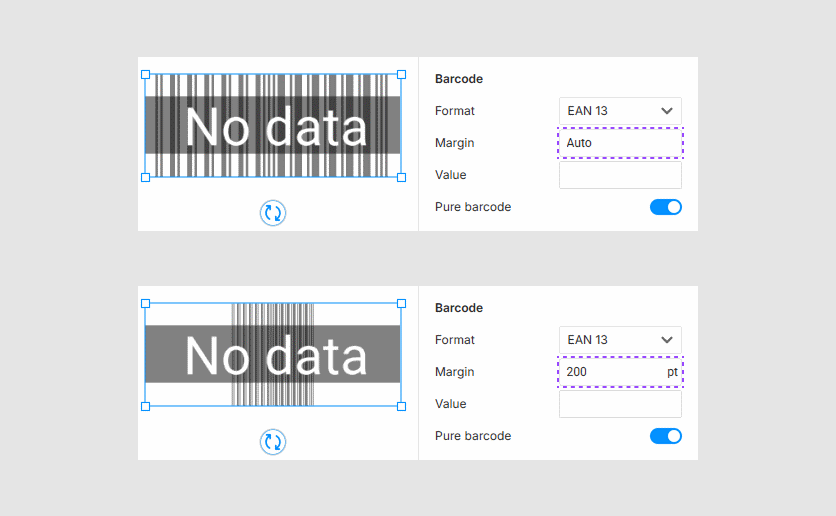
Task: Expand the Format dropdown in the lower panel
Action: point(620,340)
